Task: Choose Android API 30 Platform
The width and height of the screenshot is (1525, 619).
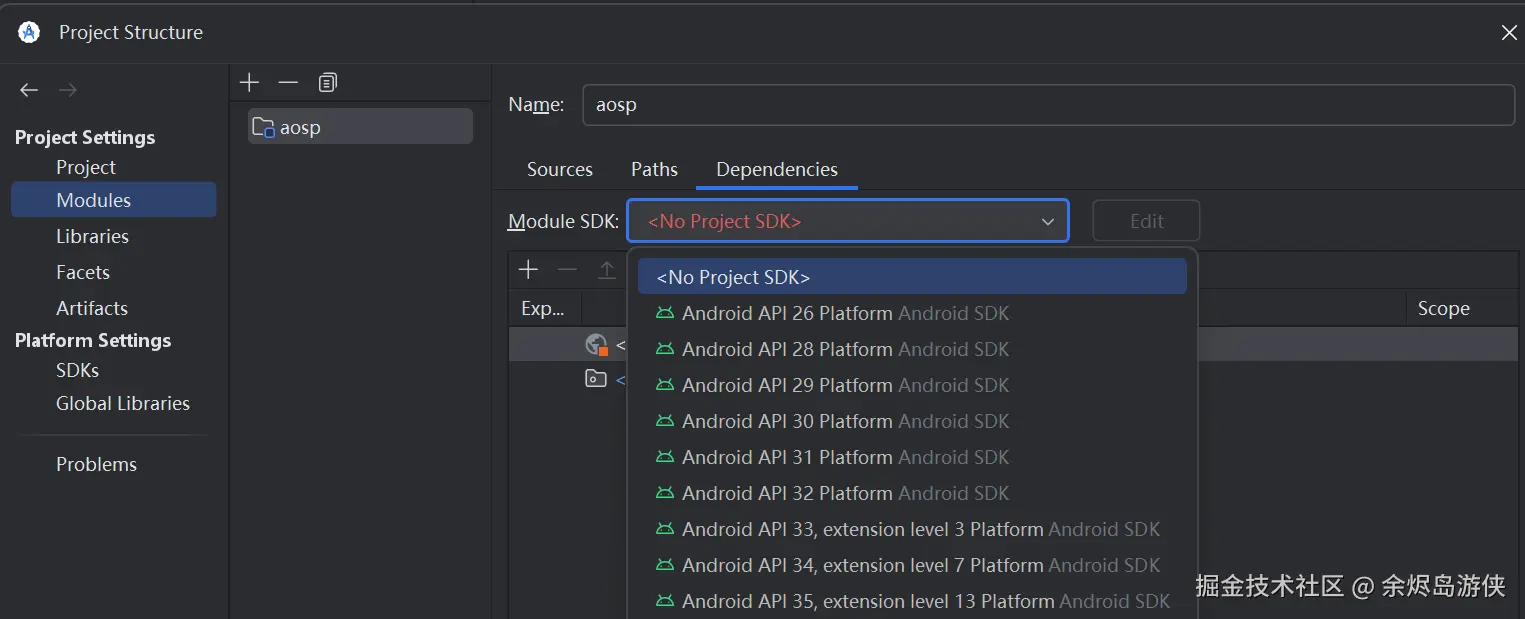Action: 912,421
